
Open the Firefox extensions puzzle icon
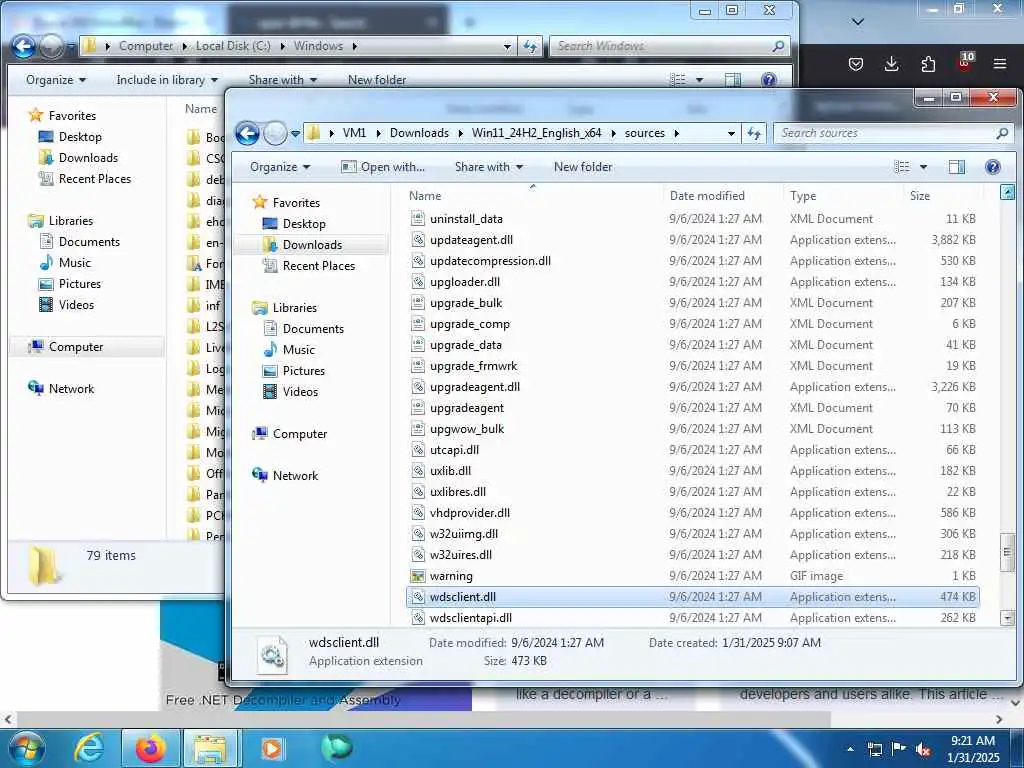(928, 64)
